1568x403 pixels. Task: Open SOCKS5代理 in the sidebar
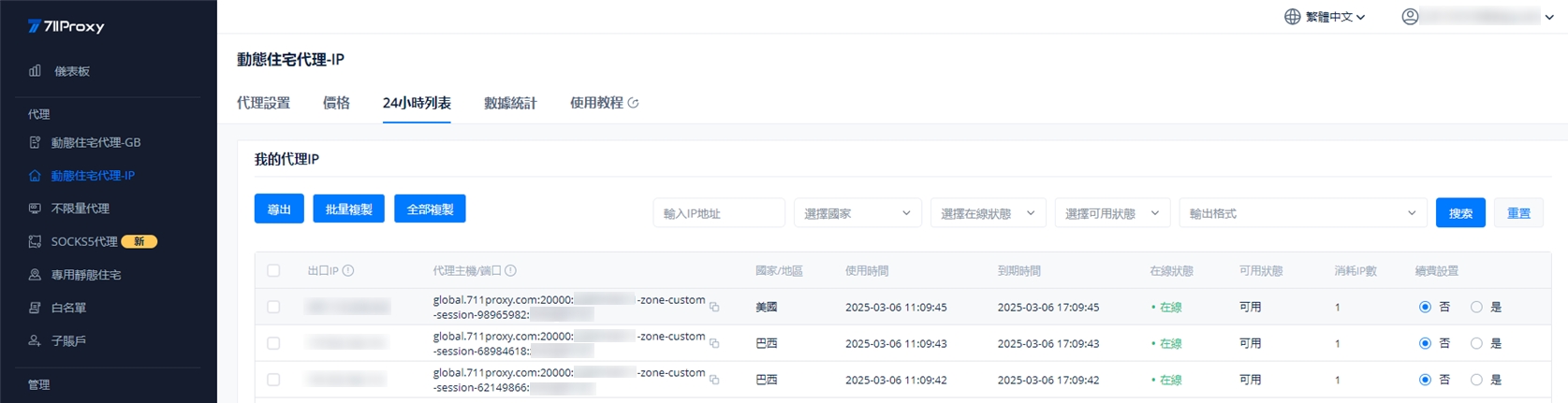(x=84, y=241)
